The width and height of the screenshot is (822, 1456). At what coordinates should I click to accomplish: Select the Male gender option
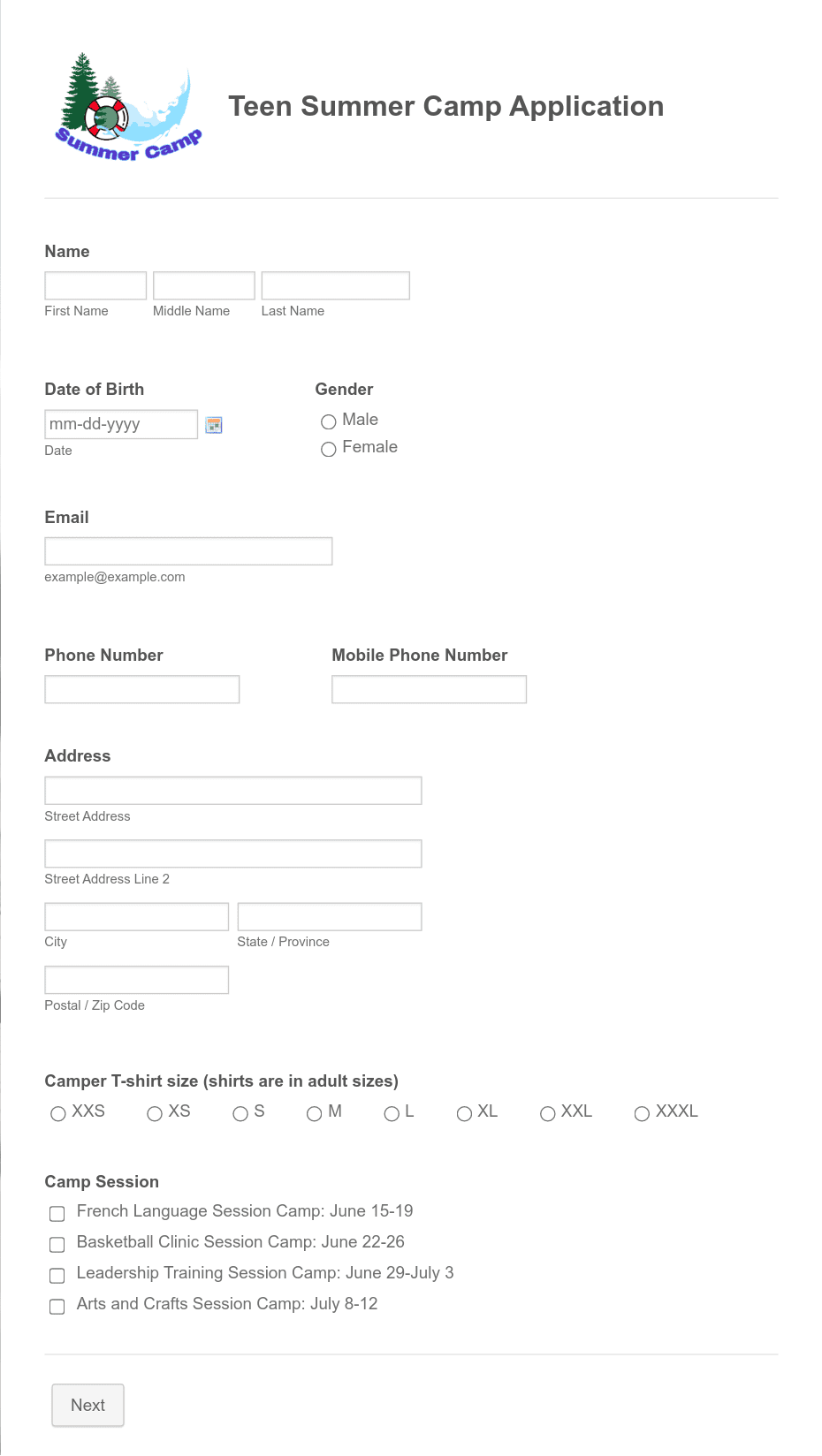coord(329,421)
